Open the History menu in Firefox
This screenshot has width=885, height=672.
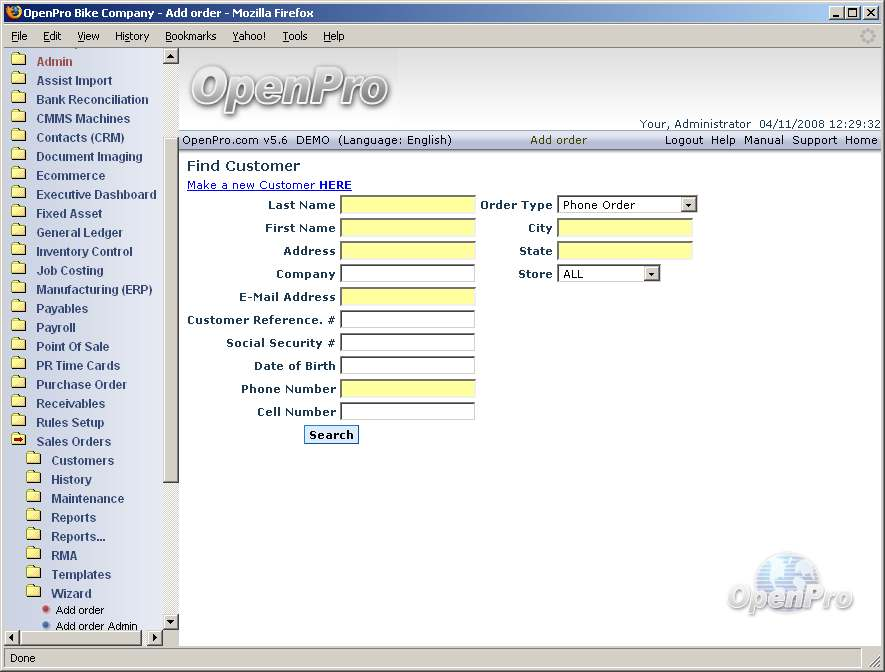(131, 36)
